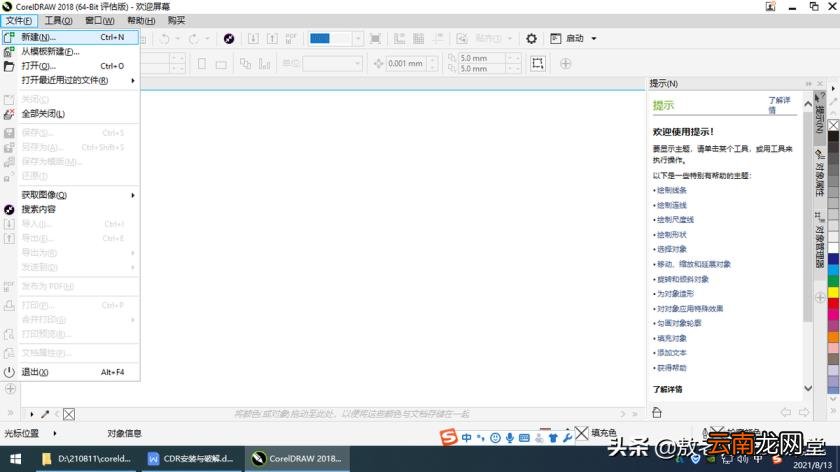Open the 帮助 menu
Screen dimensions: 840x472
click(141, 20)
